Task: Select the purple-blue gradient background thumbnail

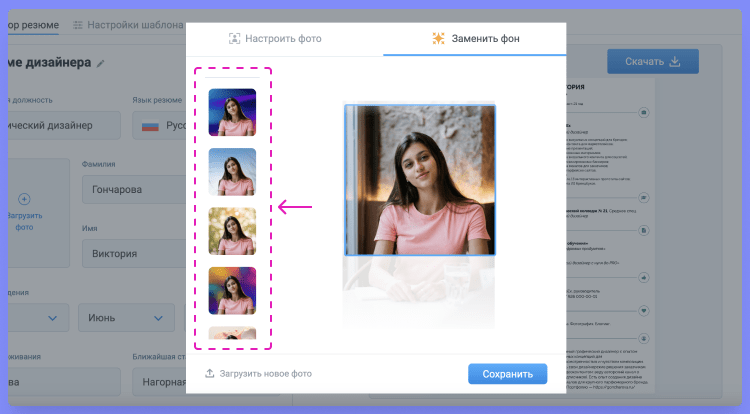Action: [x=232, y=112]
